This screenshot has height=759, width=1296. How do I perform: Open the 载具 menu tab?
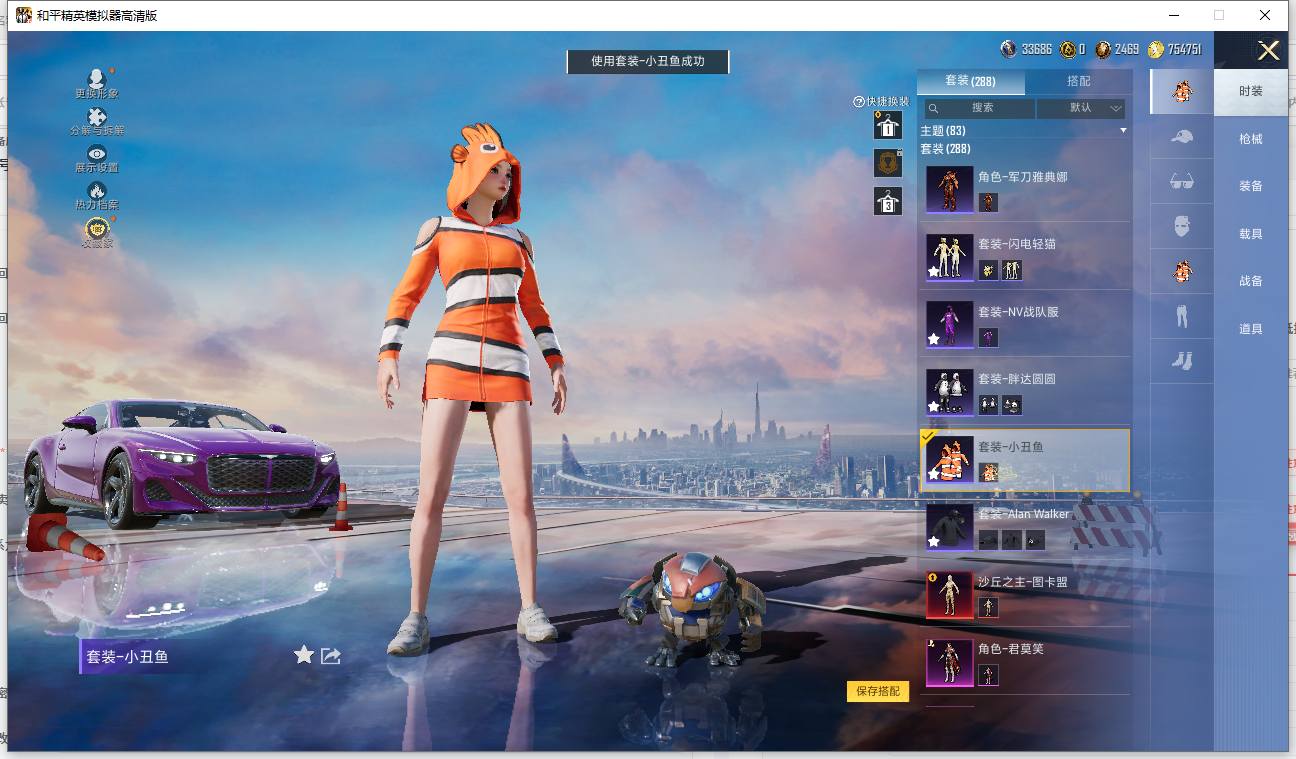click(1251, 234)
